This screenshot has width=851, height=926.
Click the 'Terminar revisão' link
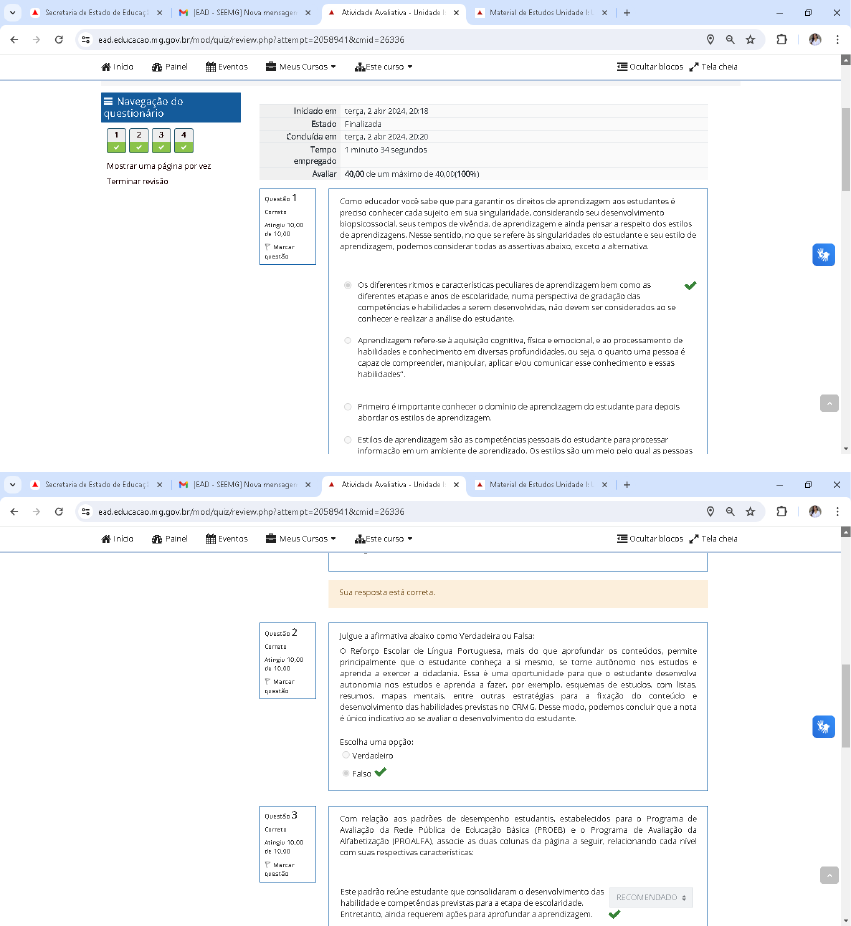click(x=138, y=181)
